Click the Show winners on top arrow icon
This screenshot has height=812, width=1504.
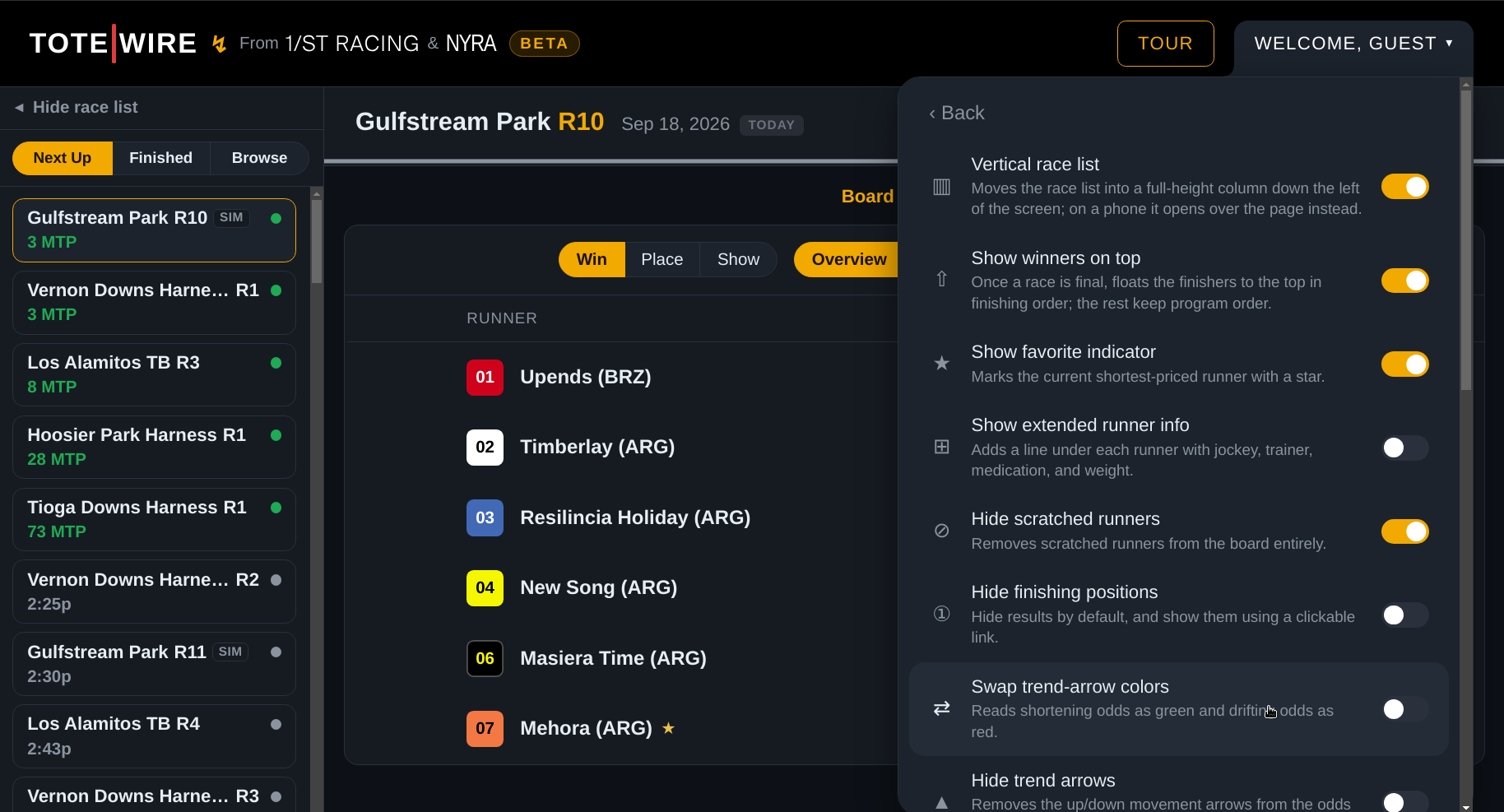(x=942, y=280)
